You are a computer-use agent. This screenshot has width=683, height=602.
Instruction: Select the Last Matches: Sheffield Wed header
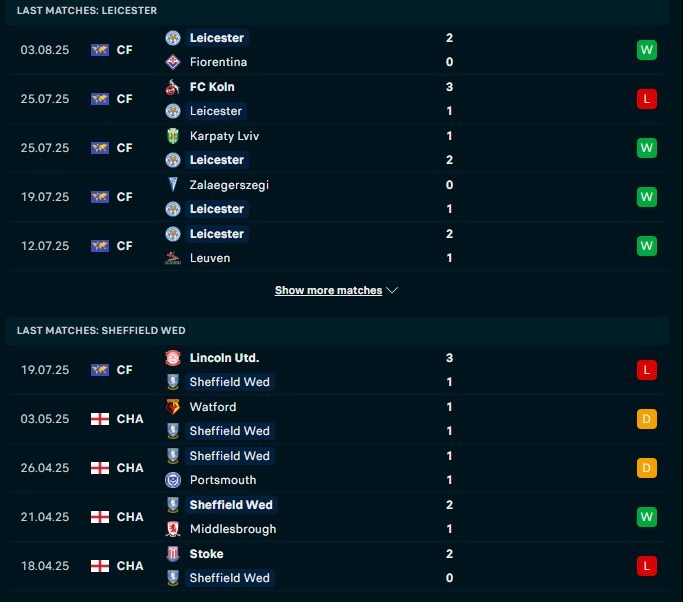[x=101, y=330]
